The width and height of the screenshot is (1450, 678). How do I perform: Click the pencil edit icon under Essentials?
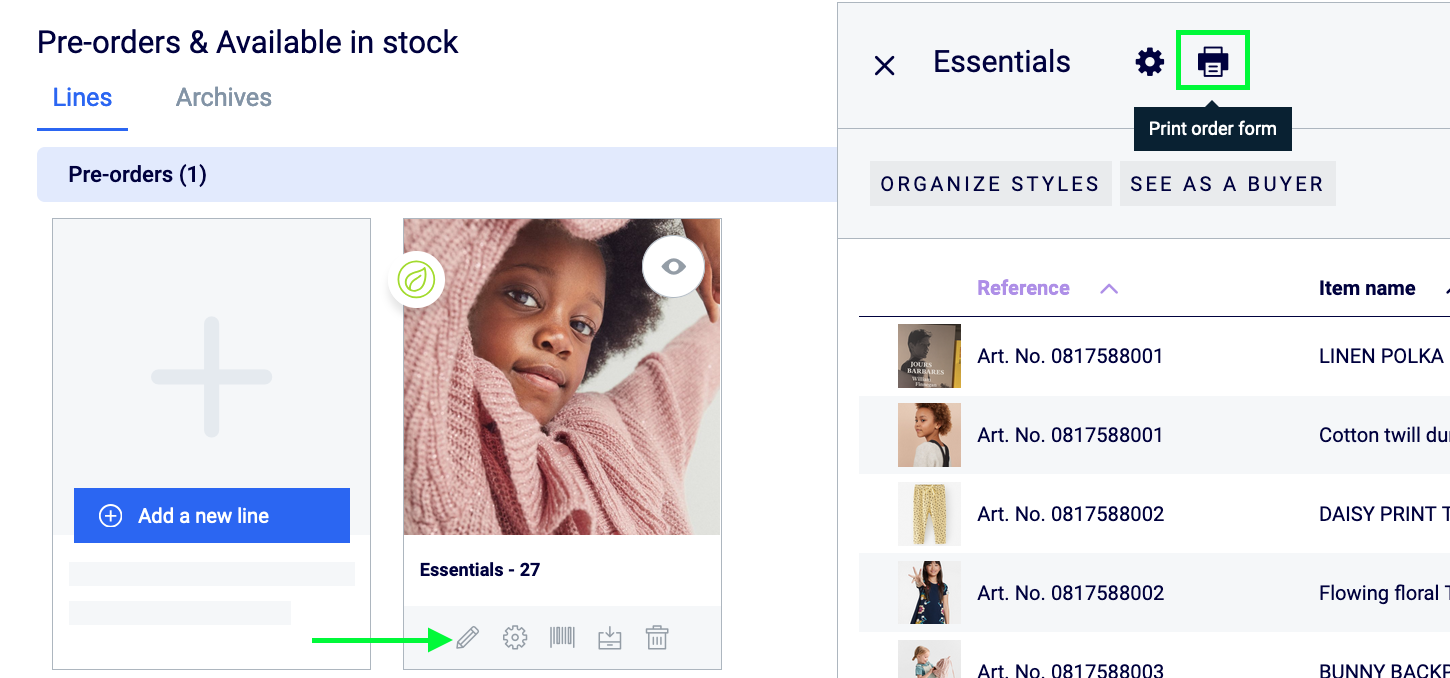coord(467,637)
